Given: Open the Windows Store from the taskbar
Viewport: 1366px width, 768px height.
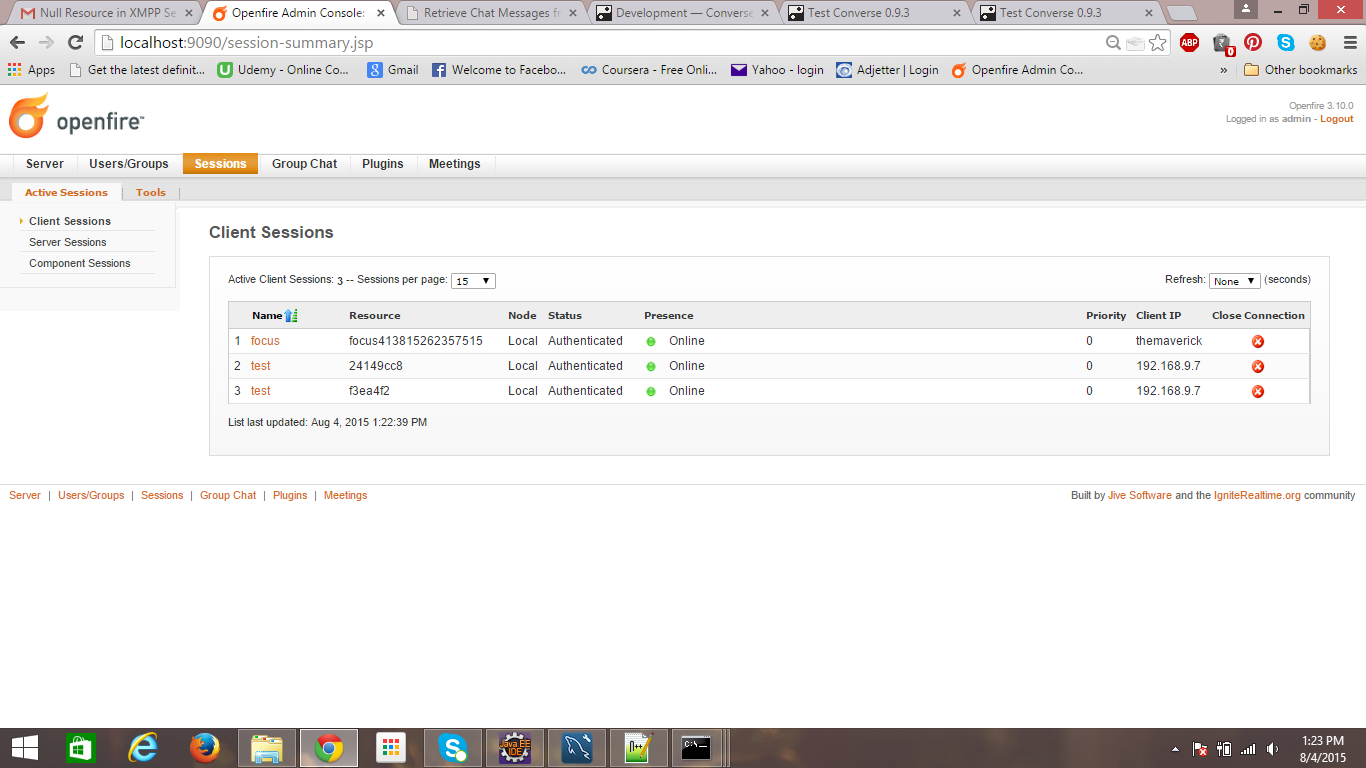Looking at the screenshot, I should [81, 747].
